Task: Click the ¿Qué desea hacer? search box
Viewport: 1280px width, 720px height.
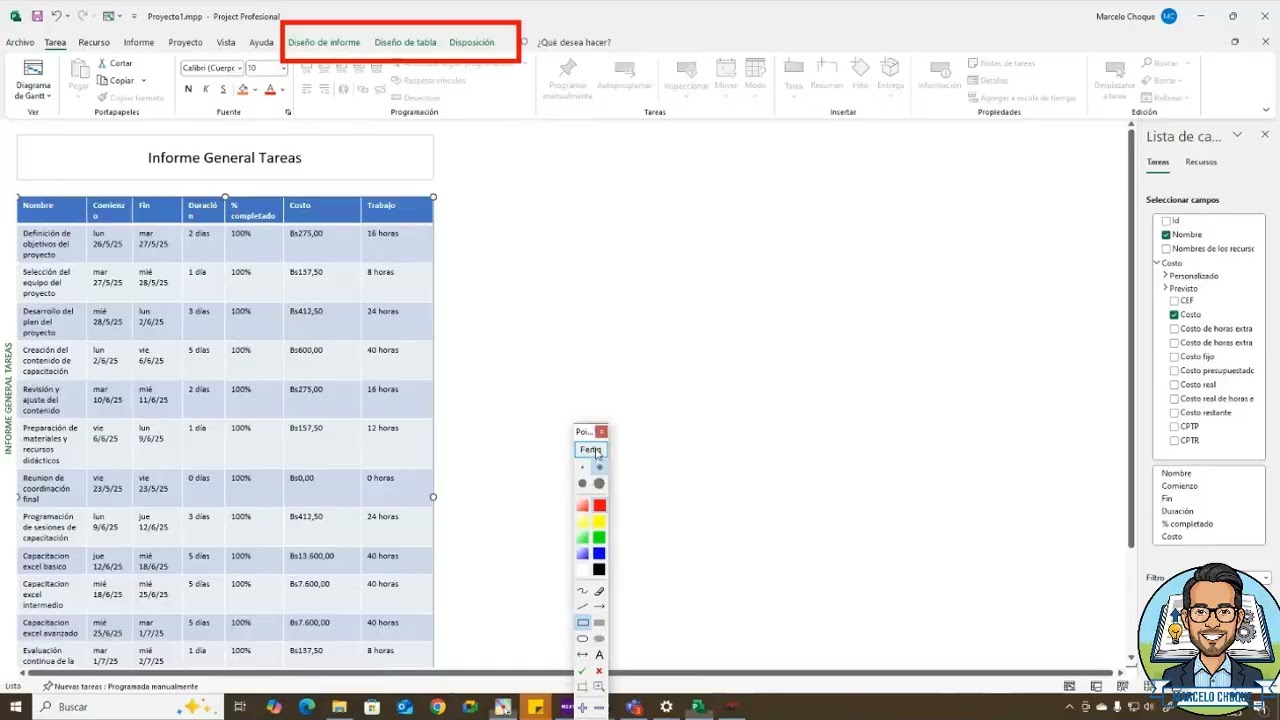Action: [x=573, y=42]
